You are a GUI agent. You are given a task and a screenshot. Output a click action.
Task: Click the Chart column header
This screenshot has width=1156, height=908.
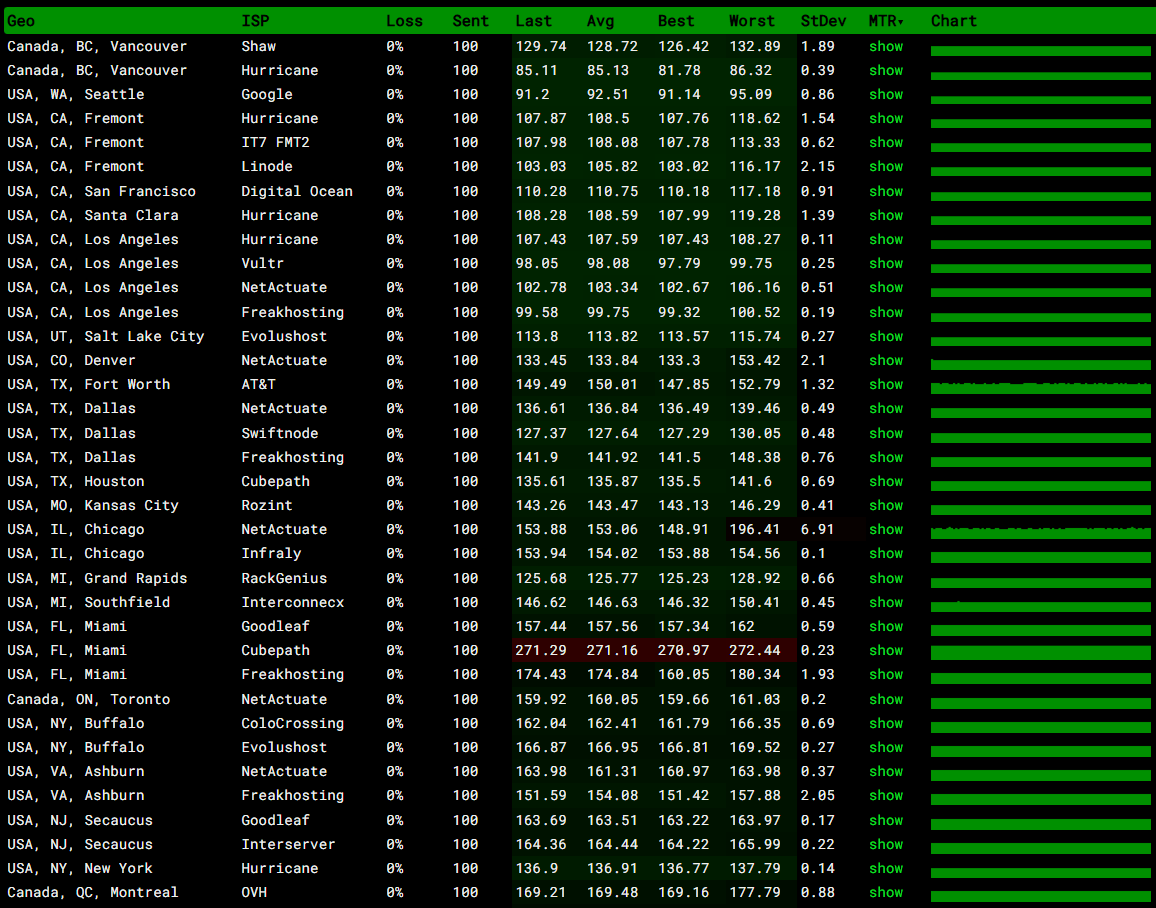click(953, 21)
